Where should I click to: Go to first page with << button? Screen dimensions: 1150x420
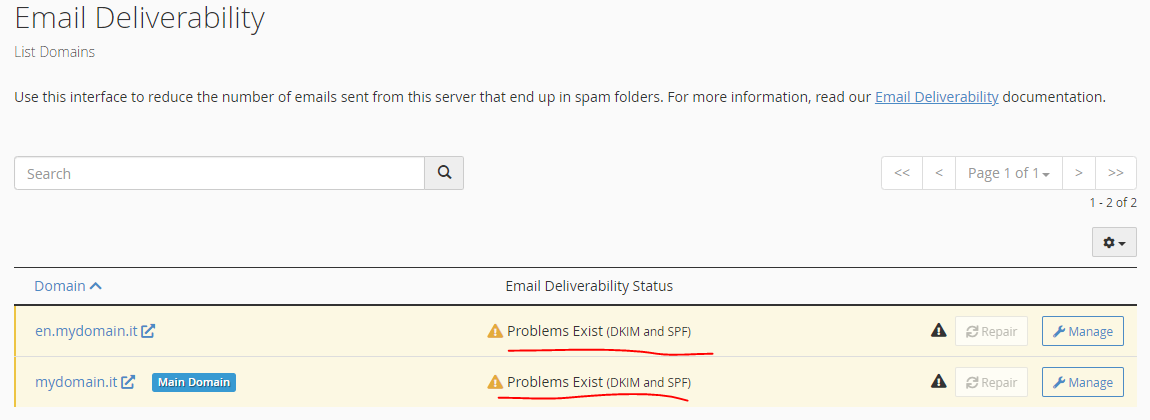tap(902, 173)
